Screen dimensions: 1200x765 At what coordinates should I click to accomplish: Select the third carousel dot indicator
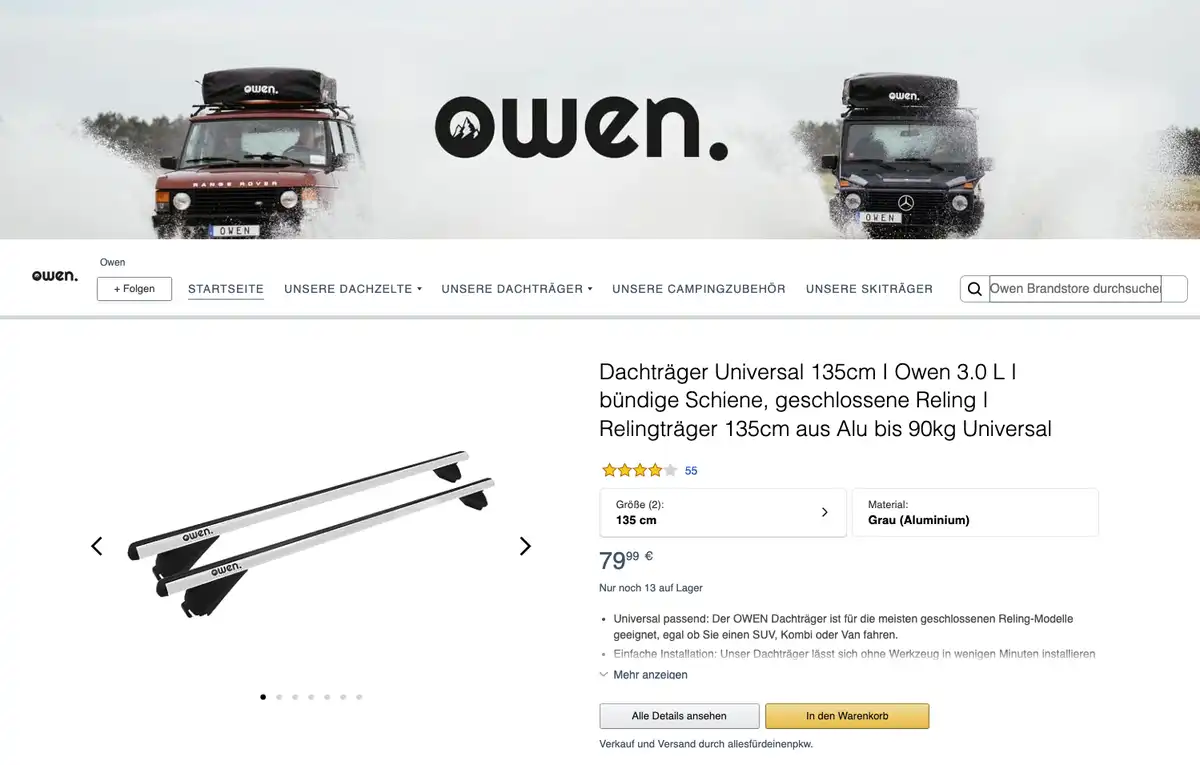[295, 697]
